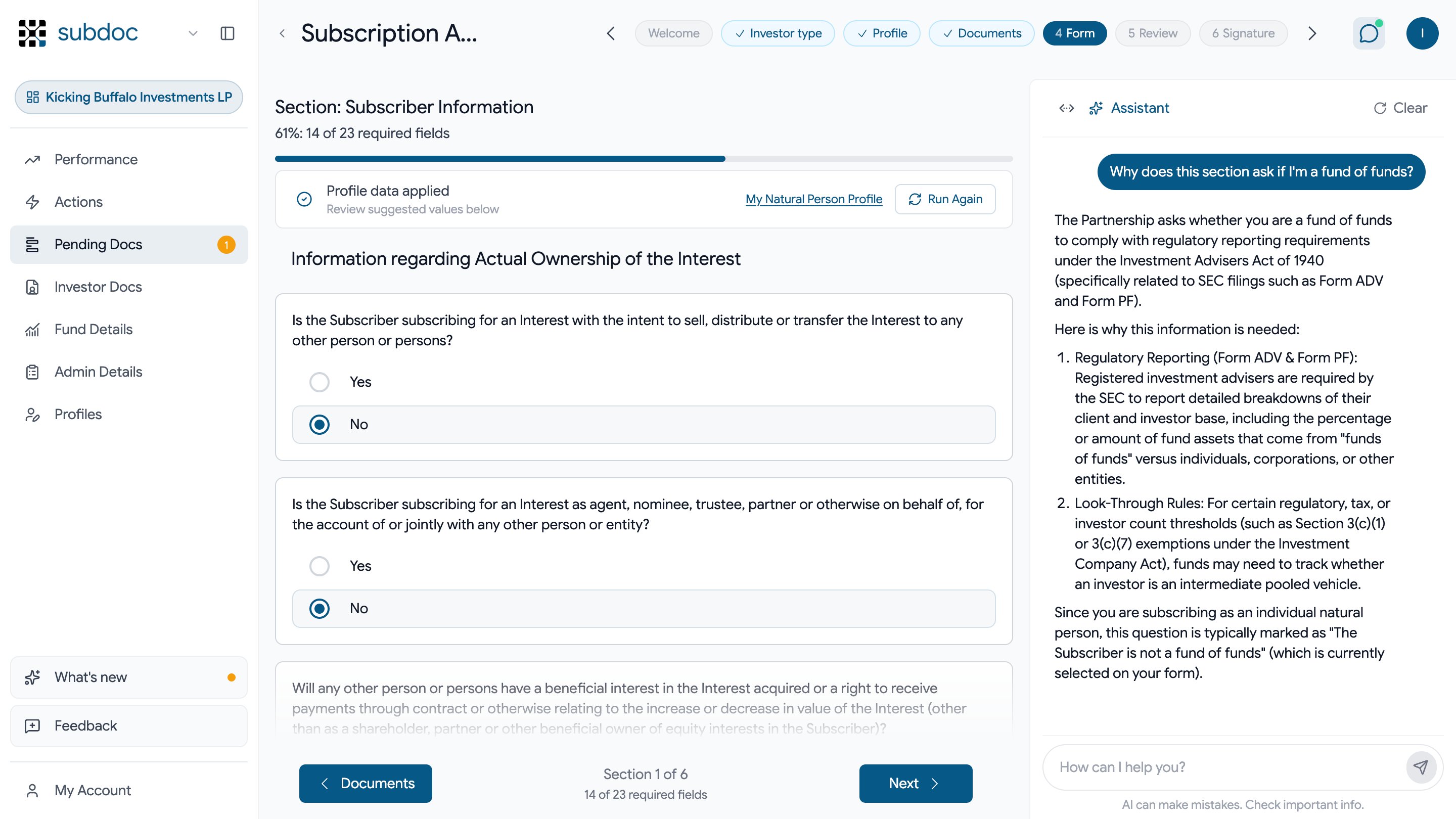Open the What's new panel
The width and height of the screenshot is (1456, 819).
(129, 677)
